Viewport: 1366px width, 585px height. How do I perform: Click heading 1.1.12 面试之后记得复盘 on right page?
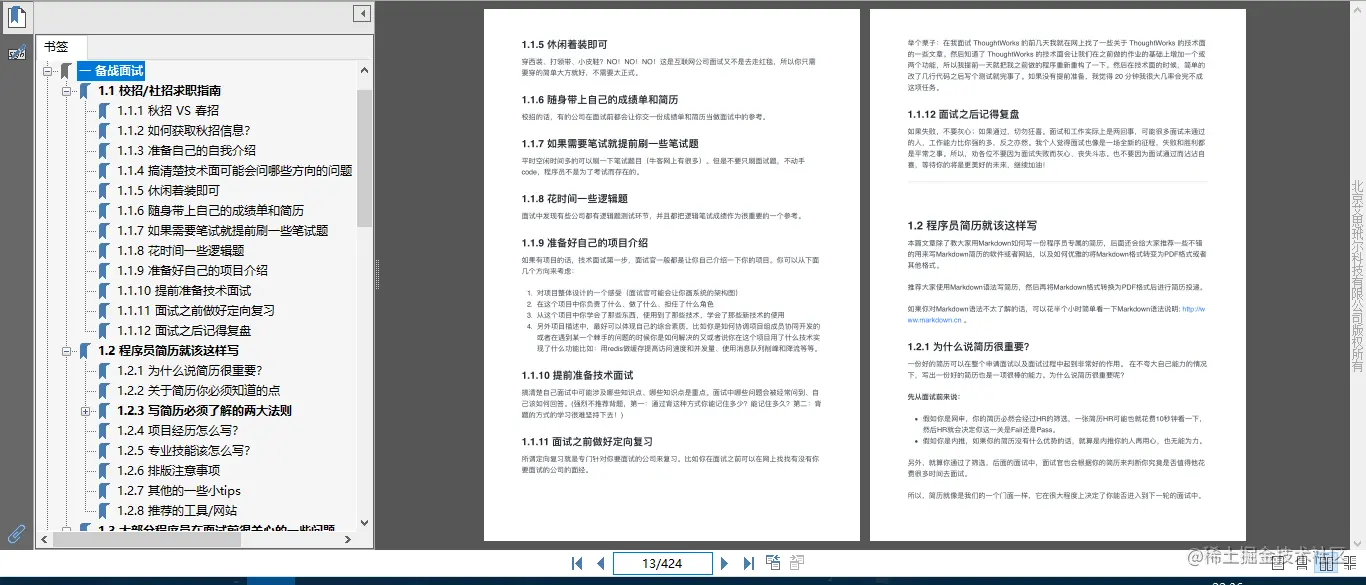point(963,113)
